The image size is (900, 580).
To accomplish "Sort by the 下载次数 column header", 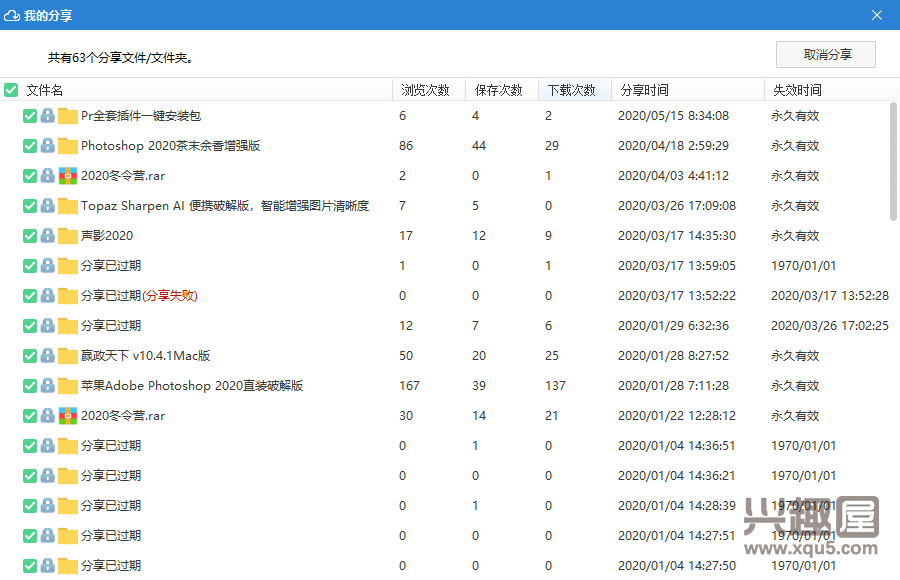I will [575, 90].
